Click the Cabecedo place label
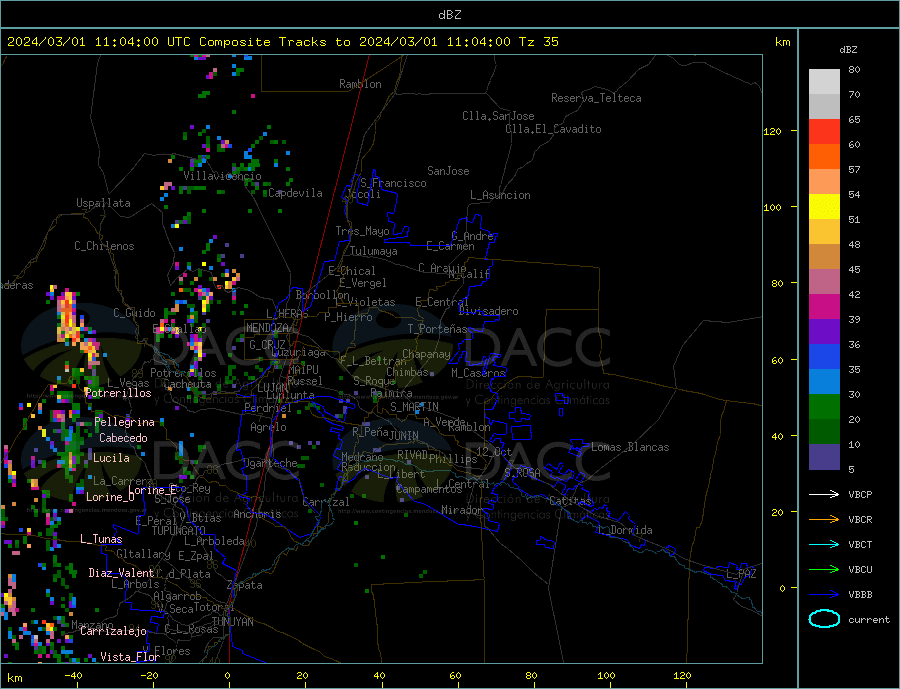 pos(123,438)
